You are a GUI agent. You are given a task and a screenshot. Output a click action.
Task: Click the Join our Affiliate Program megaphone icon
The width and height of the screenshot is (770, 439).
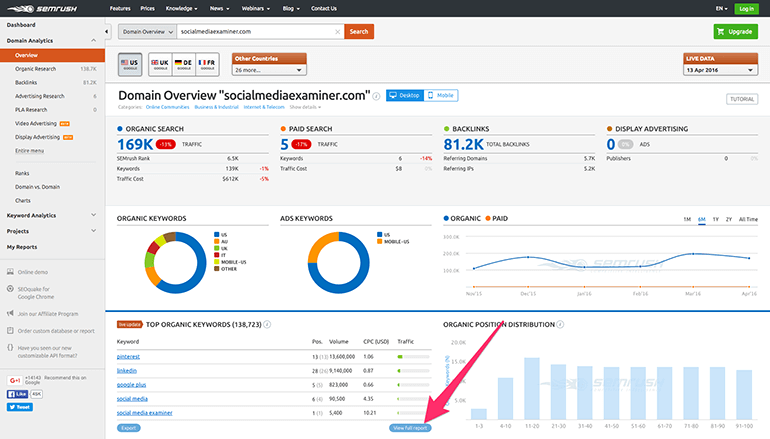pyautogui.click(x=10, y=313)
